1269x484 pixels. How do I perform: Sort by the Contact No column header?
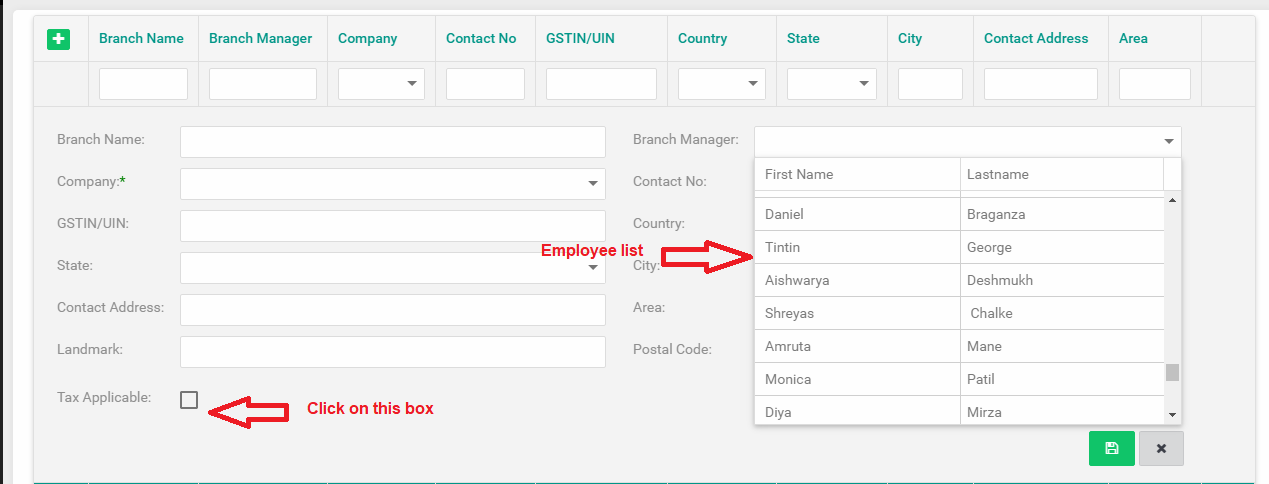point(481,39)
